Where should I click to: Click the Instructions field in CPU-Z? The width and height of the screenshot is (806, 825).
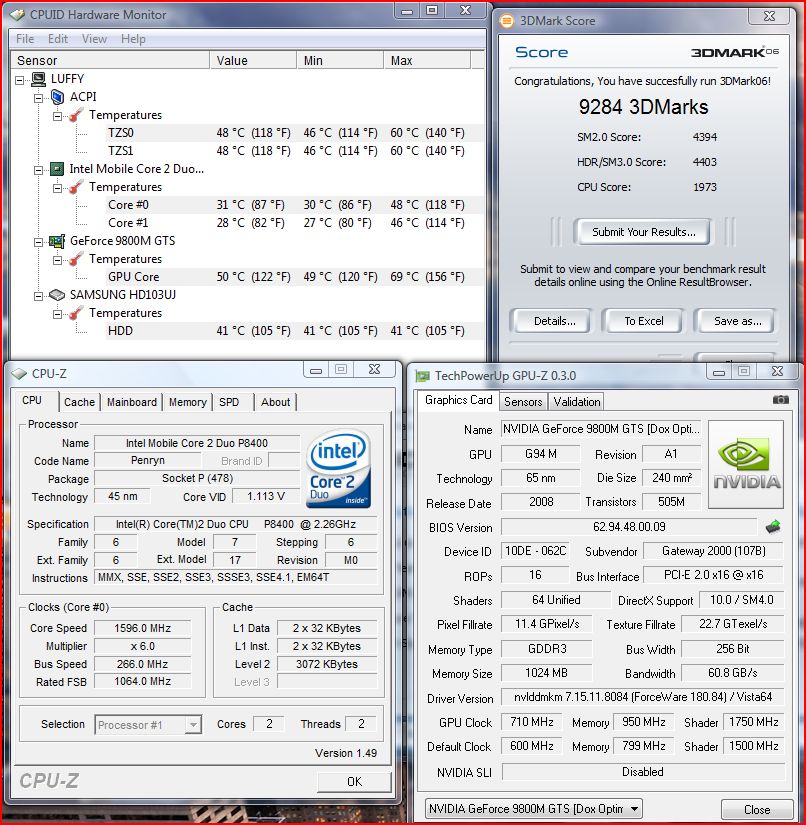(x=236, y=578)
